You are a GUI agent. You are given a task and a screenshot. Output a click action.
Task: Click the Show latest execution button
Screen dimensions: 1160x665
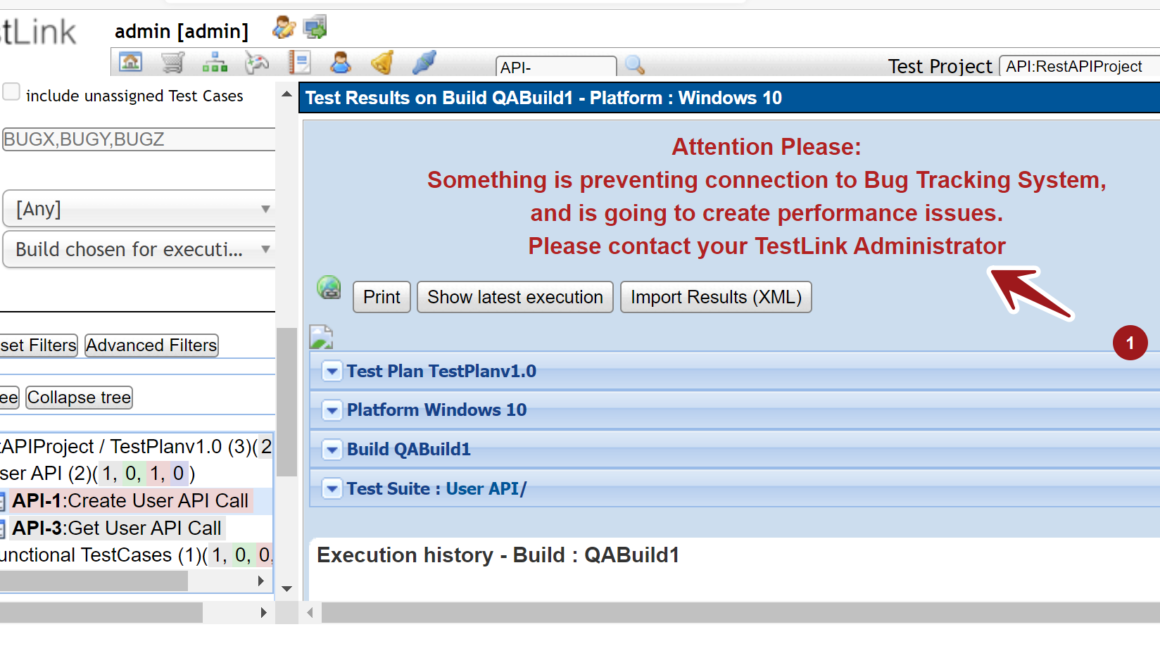point(515,297)
